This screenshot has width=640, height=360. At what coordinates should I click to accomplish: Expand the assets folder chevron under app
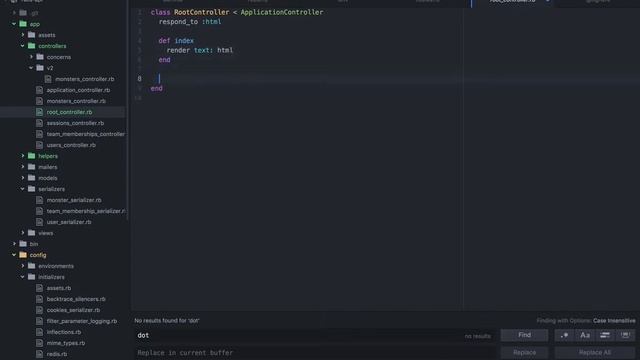(23, 35)
